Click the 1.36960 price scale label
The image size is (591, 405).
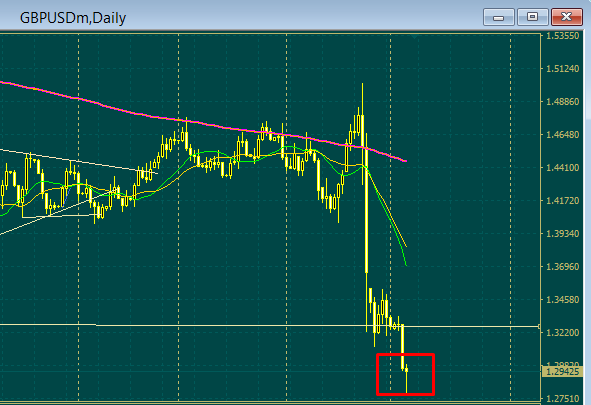point(562,267)
